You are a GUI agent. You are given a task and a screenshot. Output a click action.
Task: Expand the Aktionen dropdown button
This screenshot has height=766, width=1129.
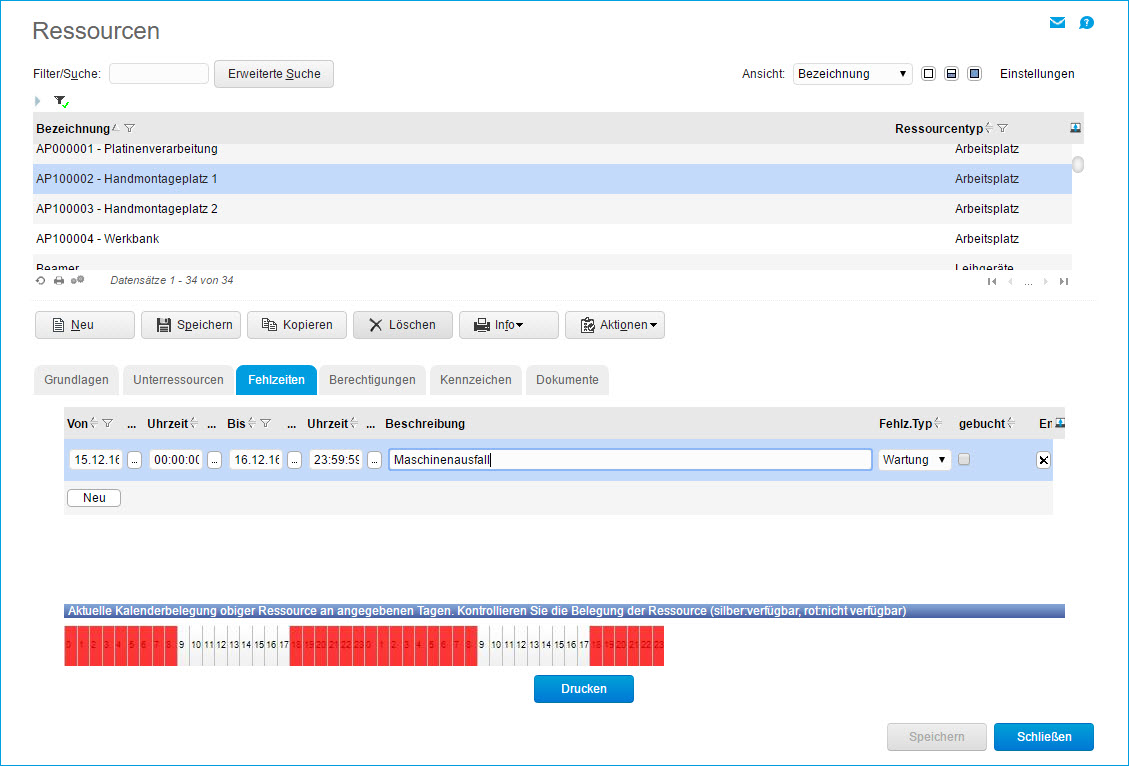point(614,325)
